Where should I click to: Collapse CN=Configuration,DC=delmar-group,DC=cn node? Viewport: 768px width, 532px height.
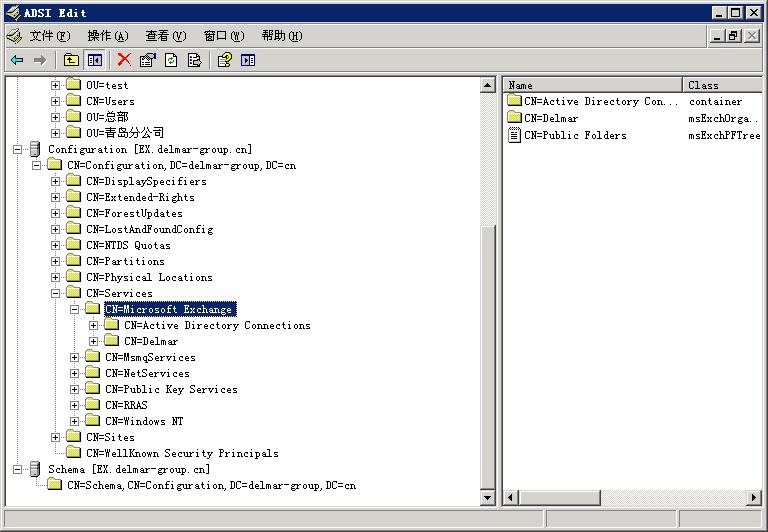point(36,166)
